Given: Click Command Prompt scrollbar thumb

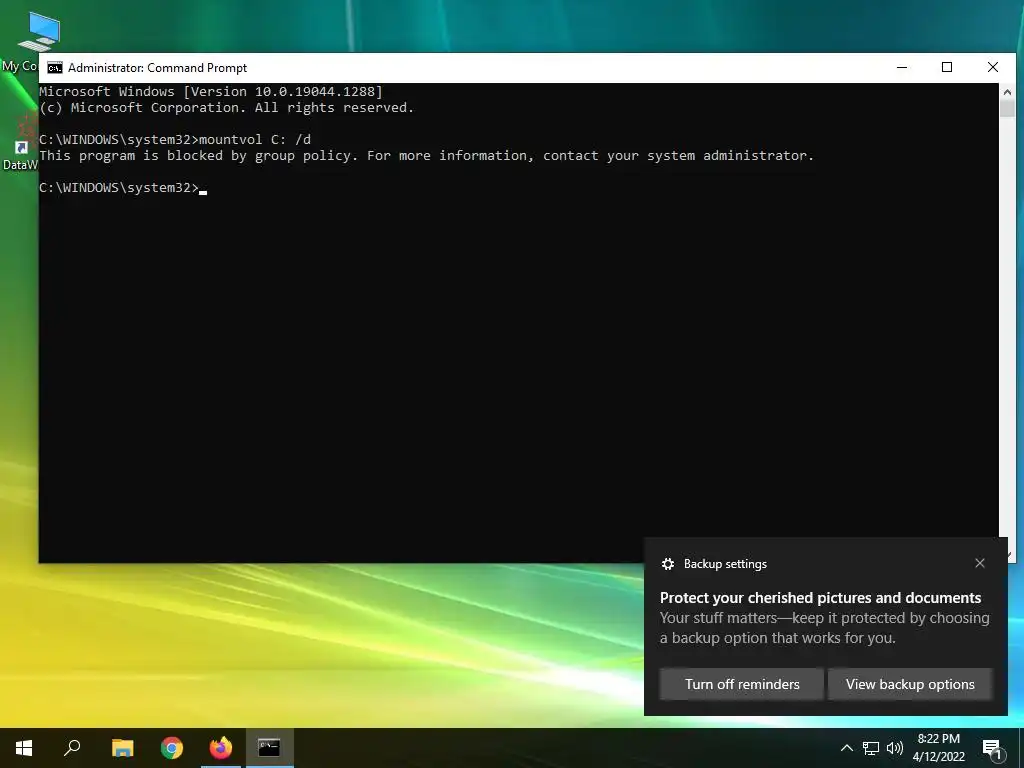Looking at the screenshot, I should point(1007,108).
